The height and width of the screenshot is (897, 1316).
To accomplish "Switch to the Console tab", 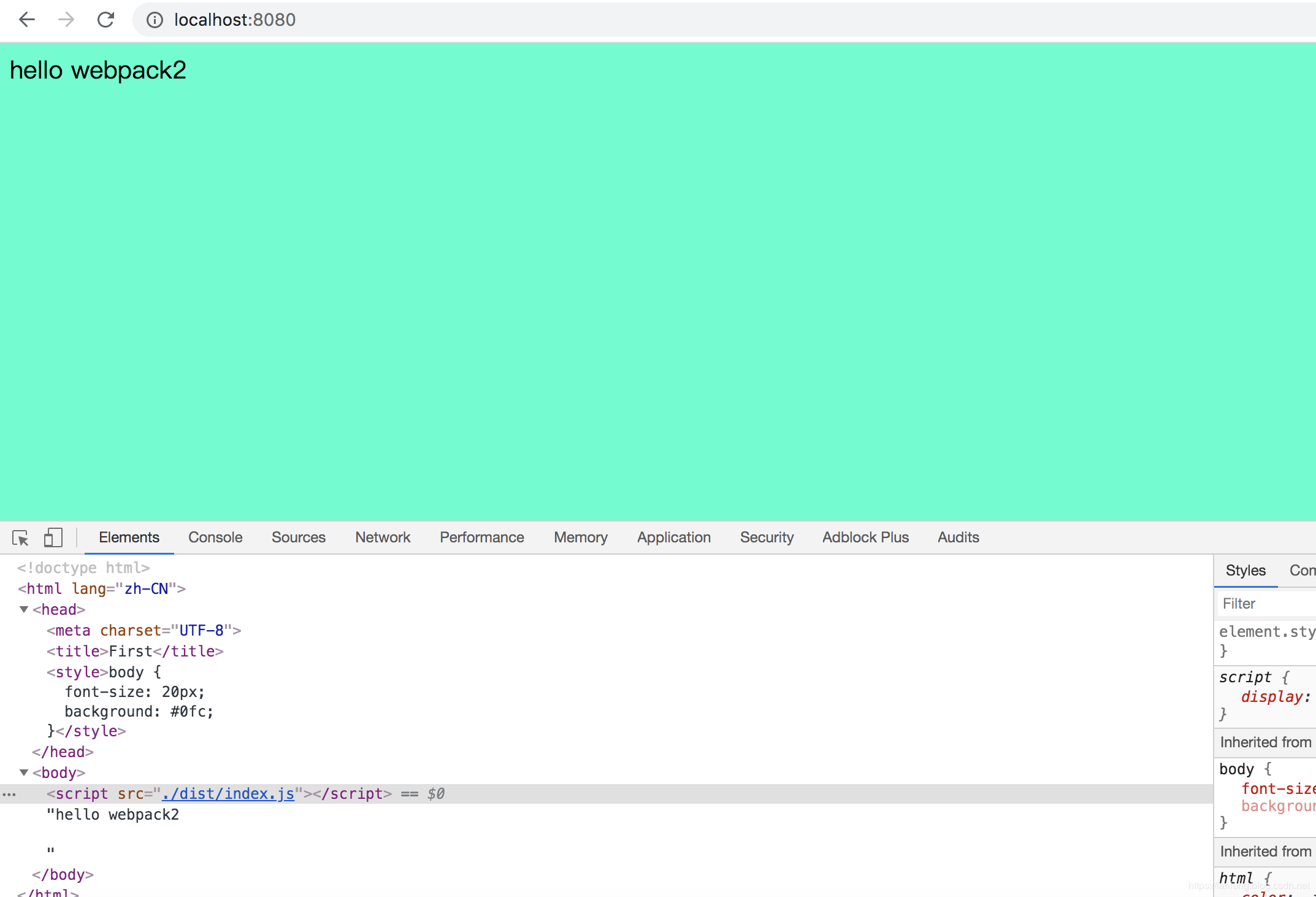I will (215, 537).
